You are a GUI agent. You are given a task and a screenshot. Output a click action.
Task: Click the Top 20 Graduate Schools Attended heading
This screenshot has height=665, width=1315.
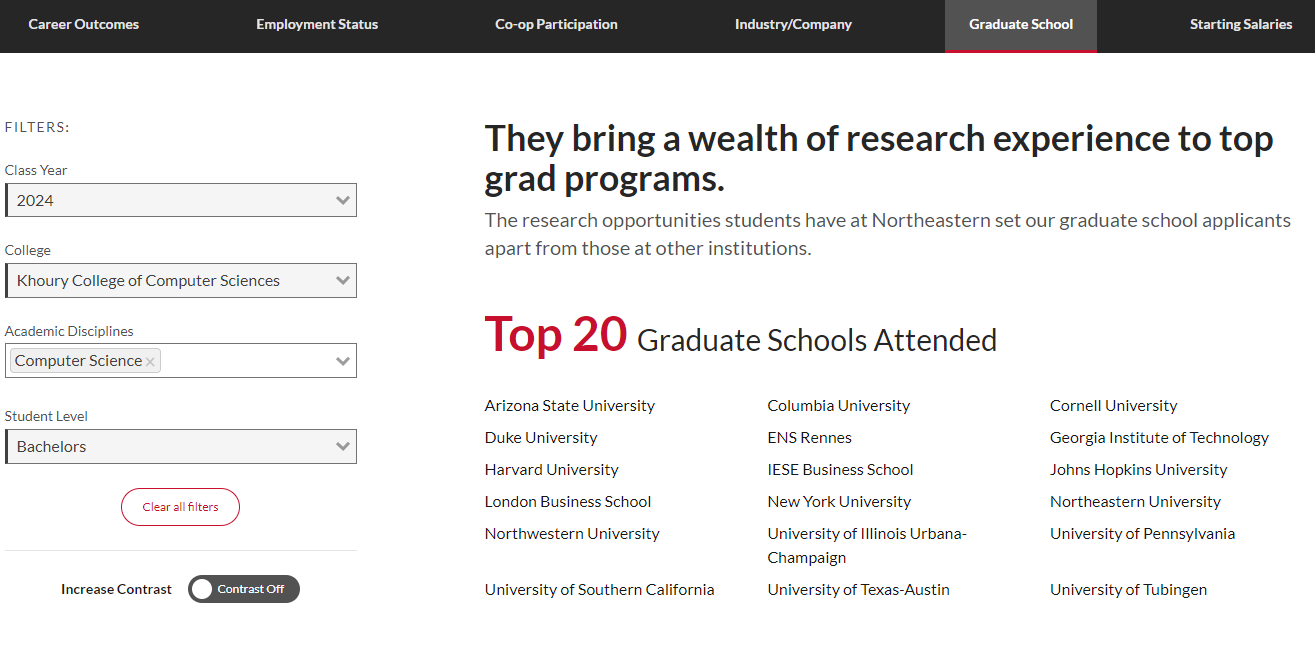(741, 335)
